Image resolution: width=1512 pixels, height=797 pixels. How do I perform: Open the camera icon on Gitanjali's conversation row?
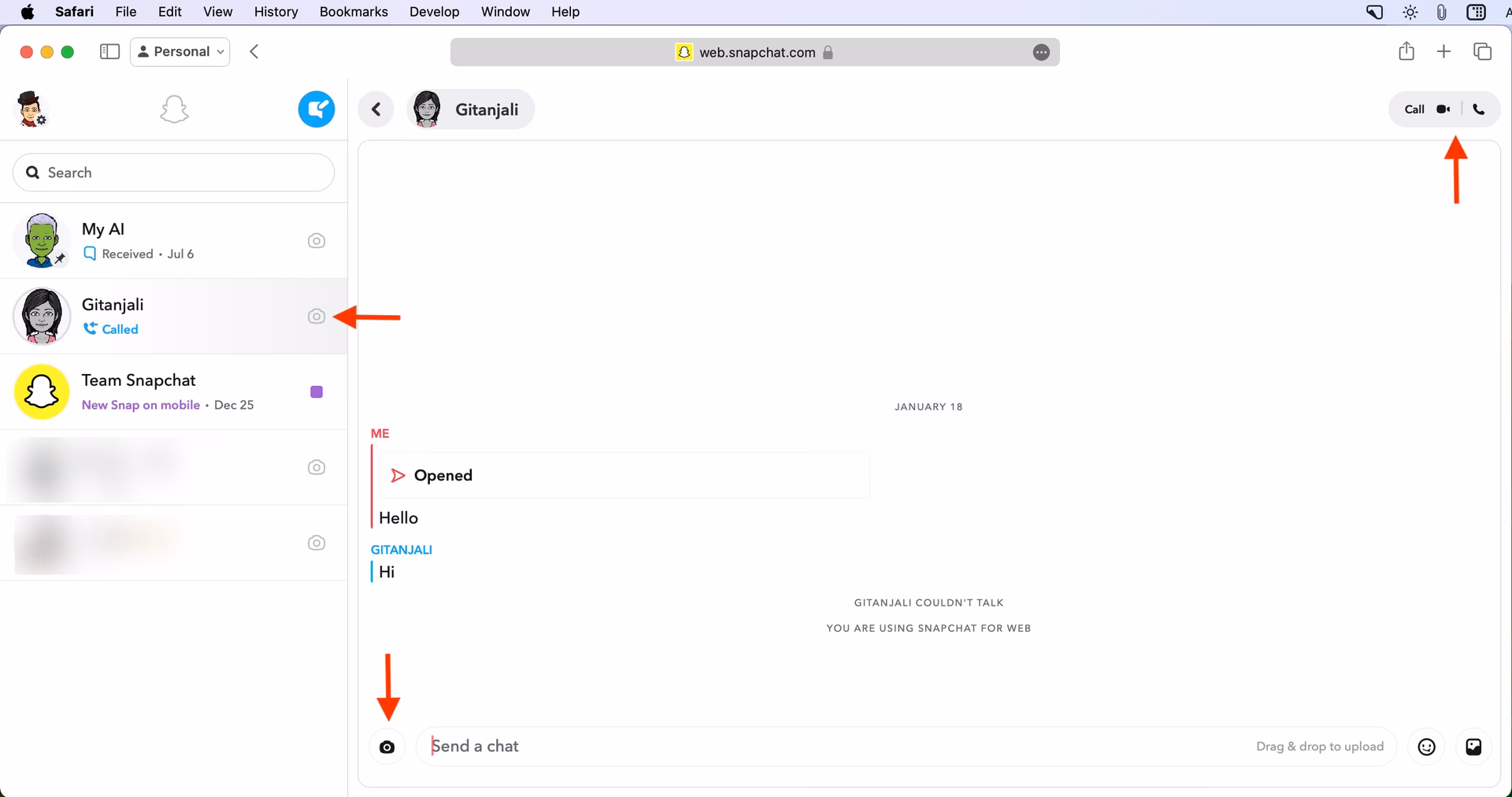pyautogui.click(x=316, y=317)
